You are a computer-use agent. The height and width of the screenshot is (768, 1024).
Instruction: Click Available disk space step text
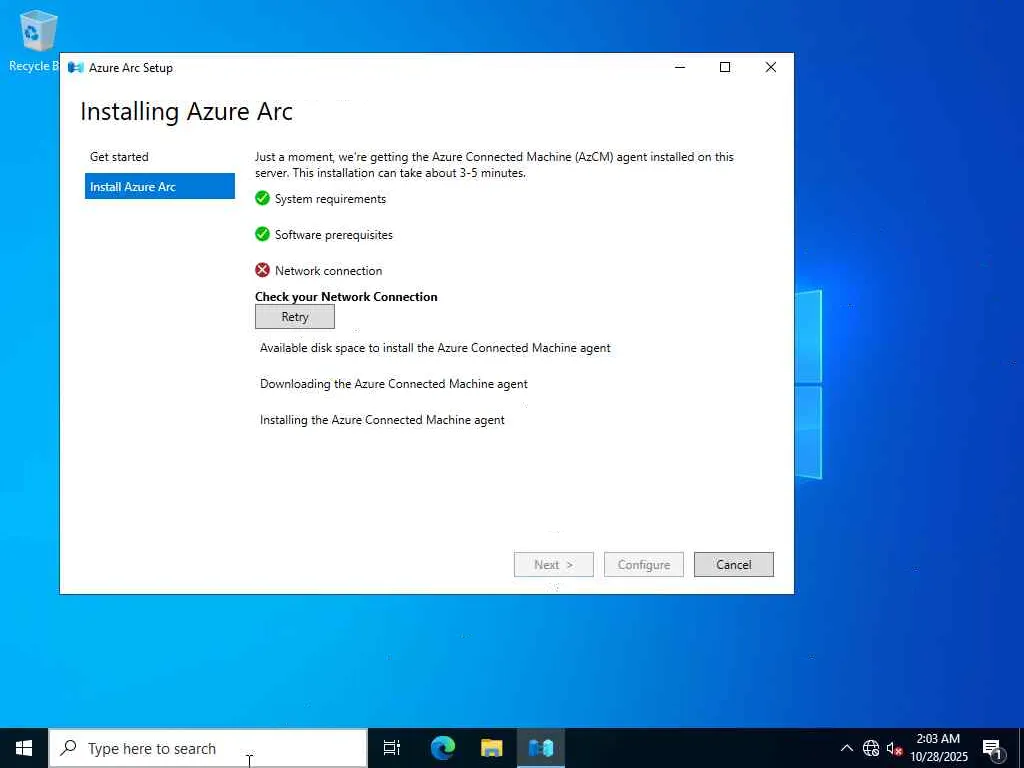(x=435, y=348)
